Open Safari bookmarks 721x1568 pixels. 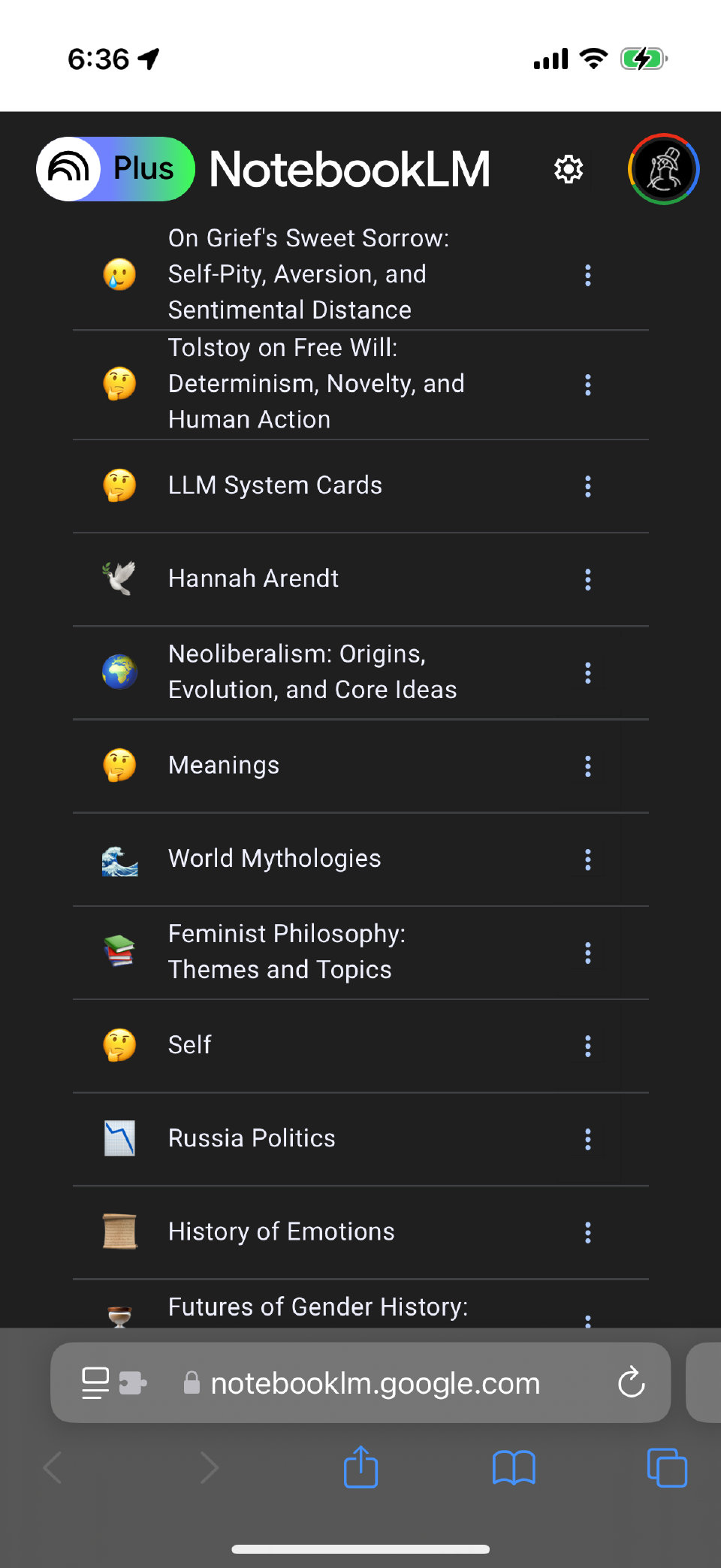tap(514, 1467)
